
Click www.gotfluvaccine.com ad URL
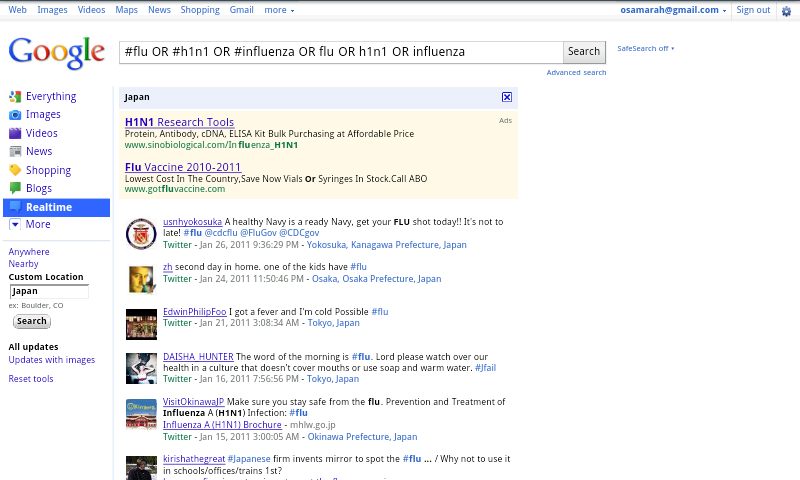pyautogui.click(x=174, y=189)
